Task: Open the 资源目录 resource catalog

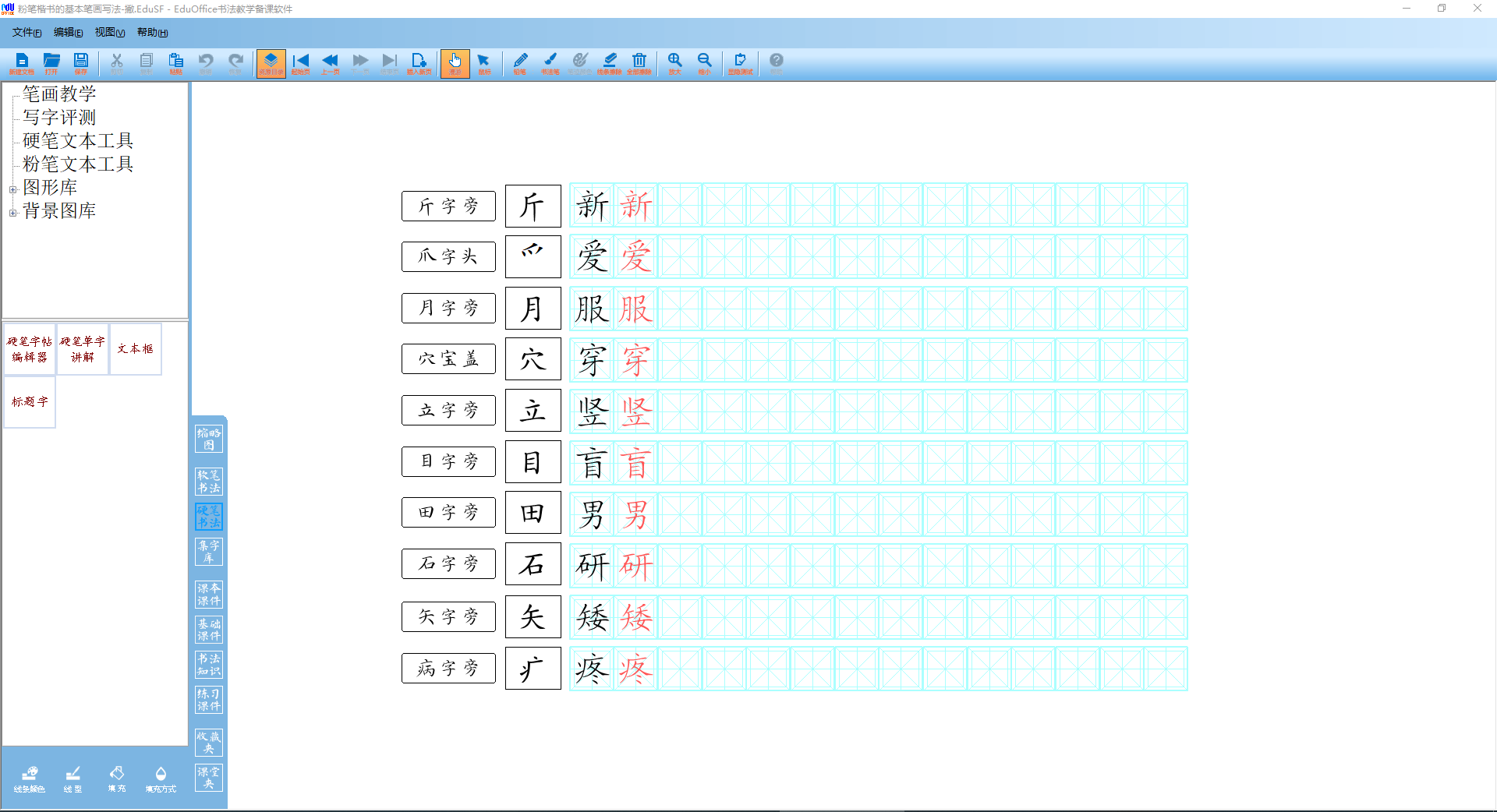Action: (271, 62)
